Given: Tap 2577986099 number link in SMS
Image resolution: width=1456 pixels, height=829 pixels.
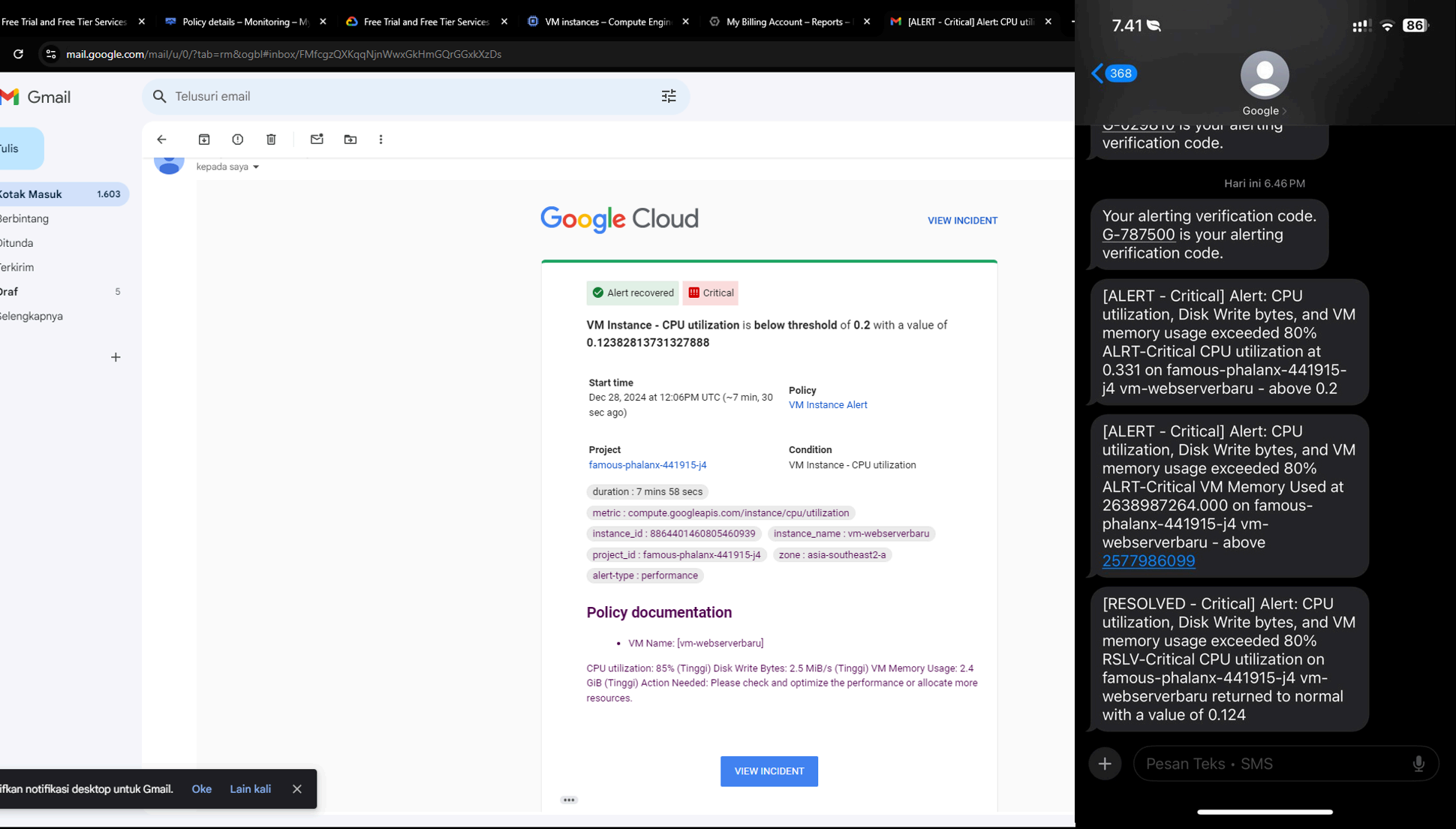Looking at the screenshot, I should [1148, 561].
